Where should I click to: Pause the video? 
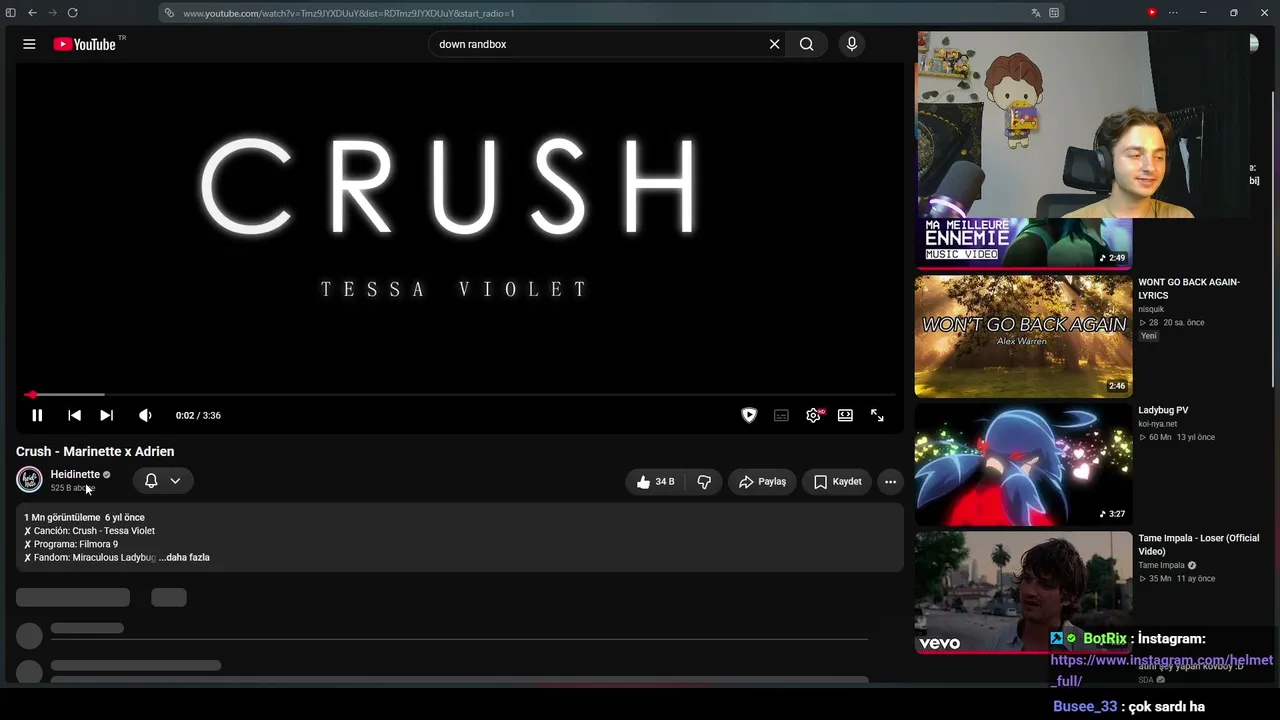point(37,415)
